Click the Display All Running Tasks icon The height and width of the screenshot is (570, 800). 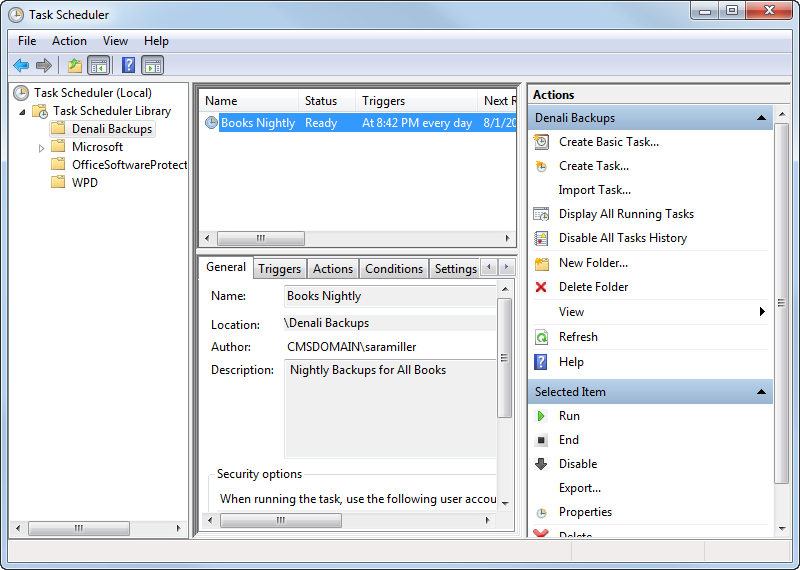coord(541,214)
